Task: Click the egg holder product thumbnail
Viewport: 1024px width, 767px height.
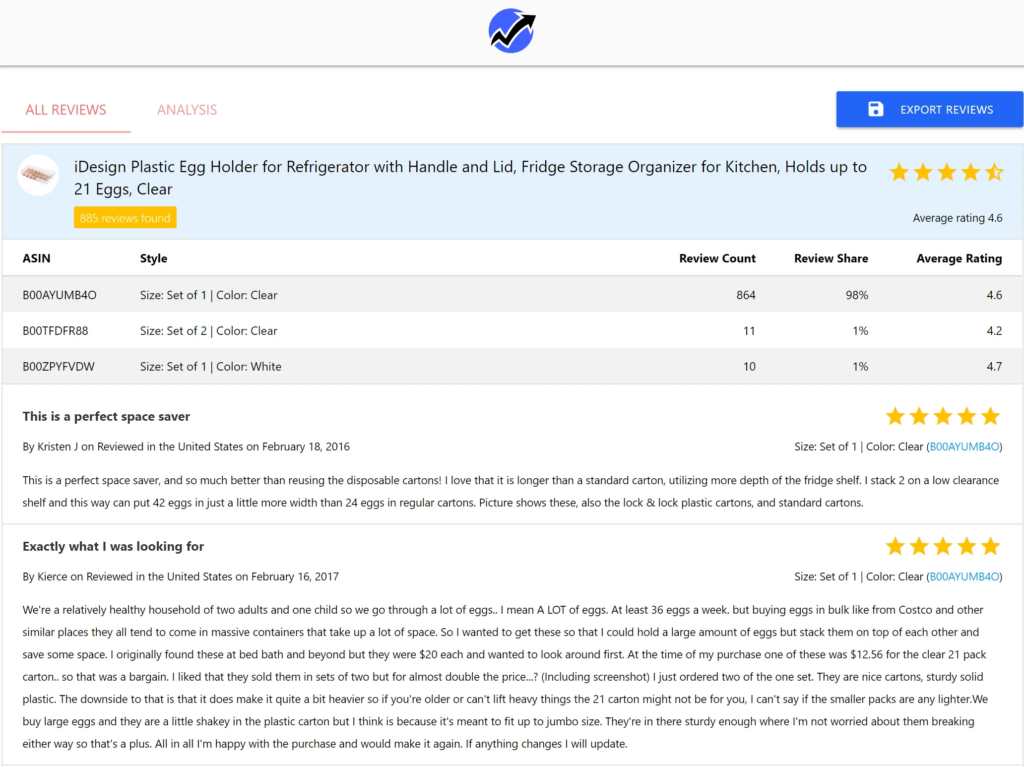Action: pyautogui.click(x=38, y=177)
